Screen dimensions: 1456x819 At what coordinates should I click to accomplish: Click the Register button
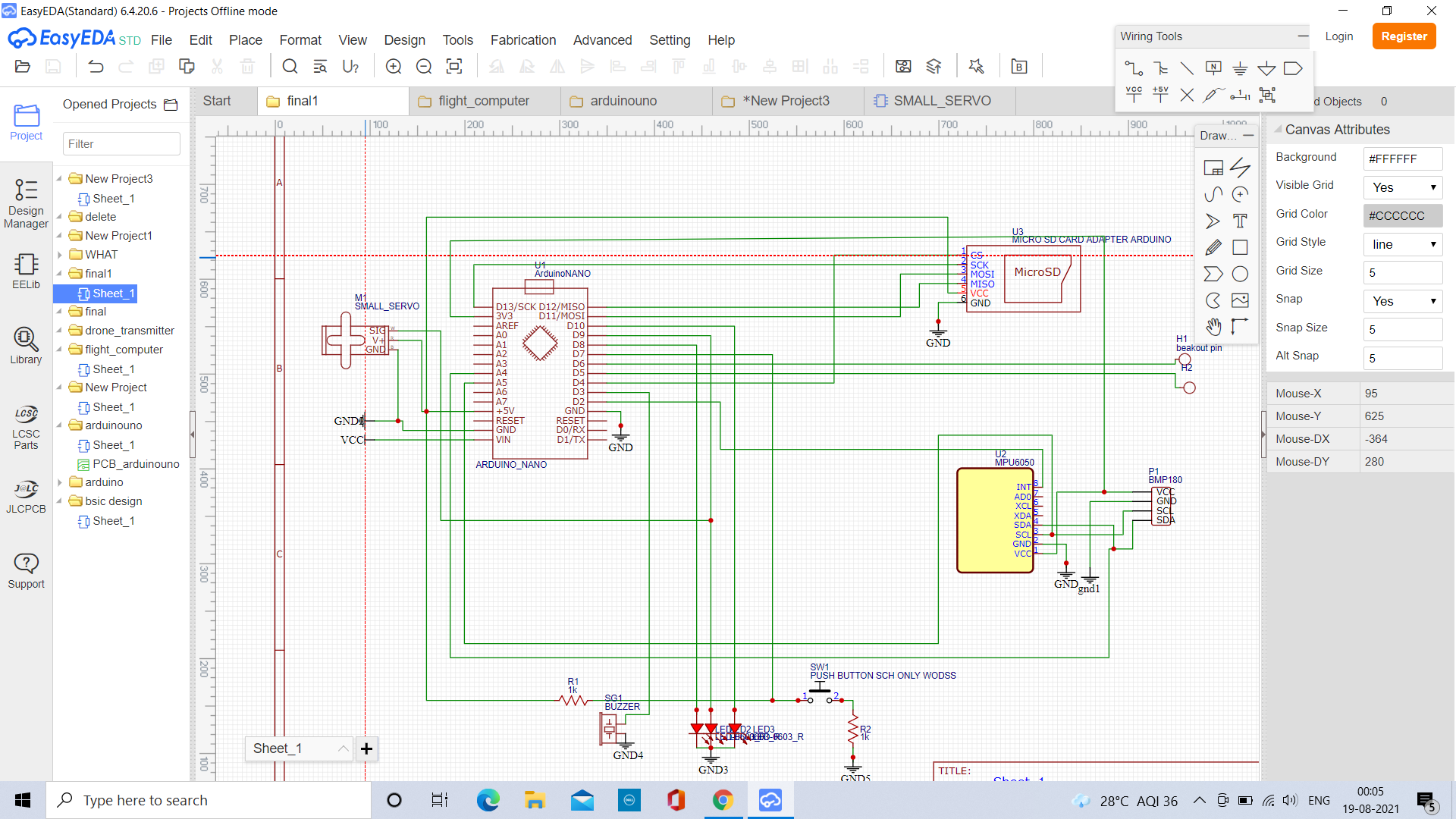(1404, 36)
